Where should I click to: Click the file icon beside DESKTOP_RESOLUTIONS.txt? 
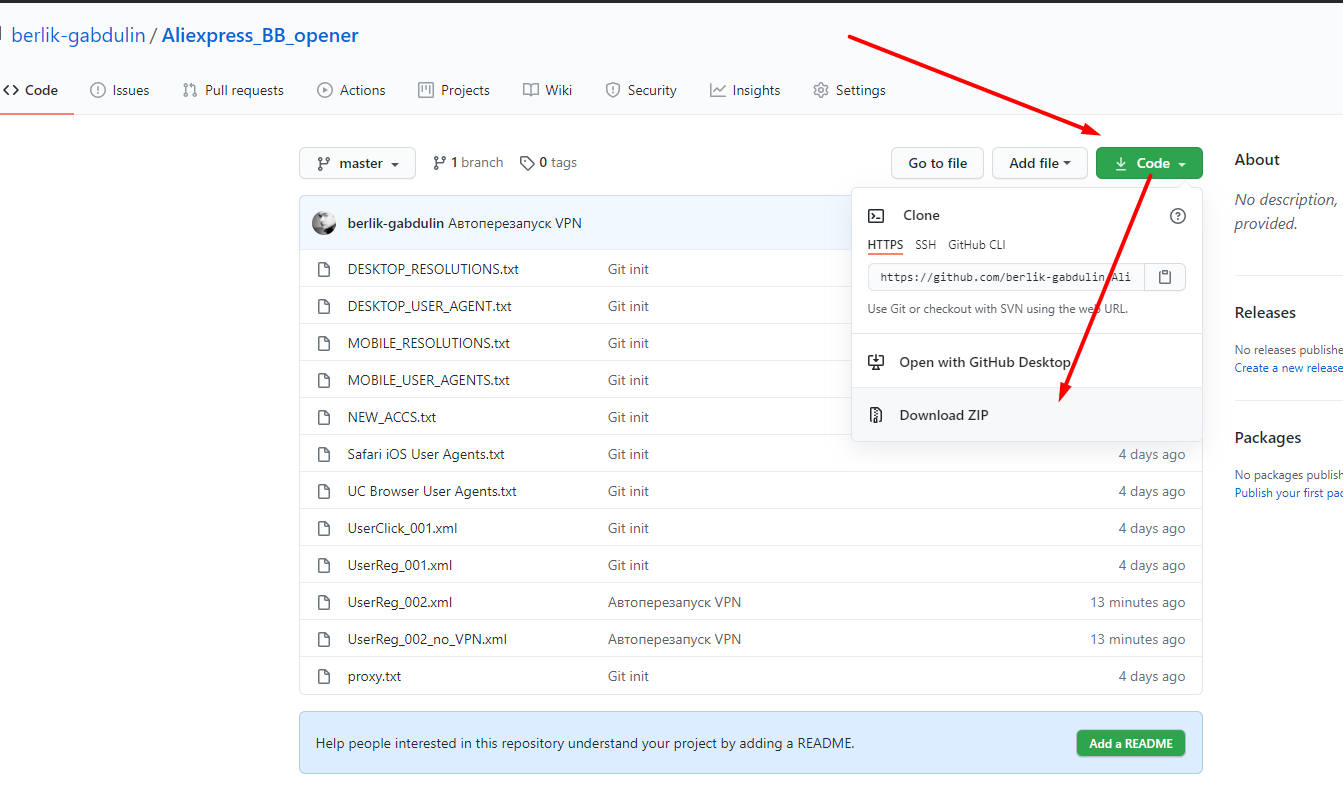(324, 269)
